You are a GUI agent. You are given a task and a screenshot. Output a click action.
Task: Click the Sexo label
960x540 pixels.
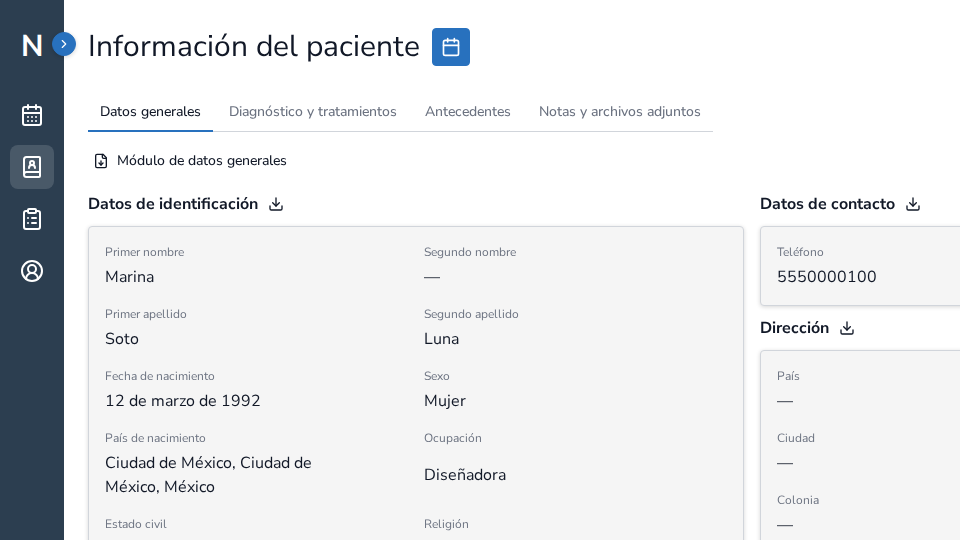(437, 376)
